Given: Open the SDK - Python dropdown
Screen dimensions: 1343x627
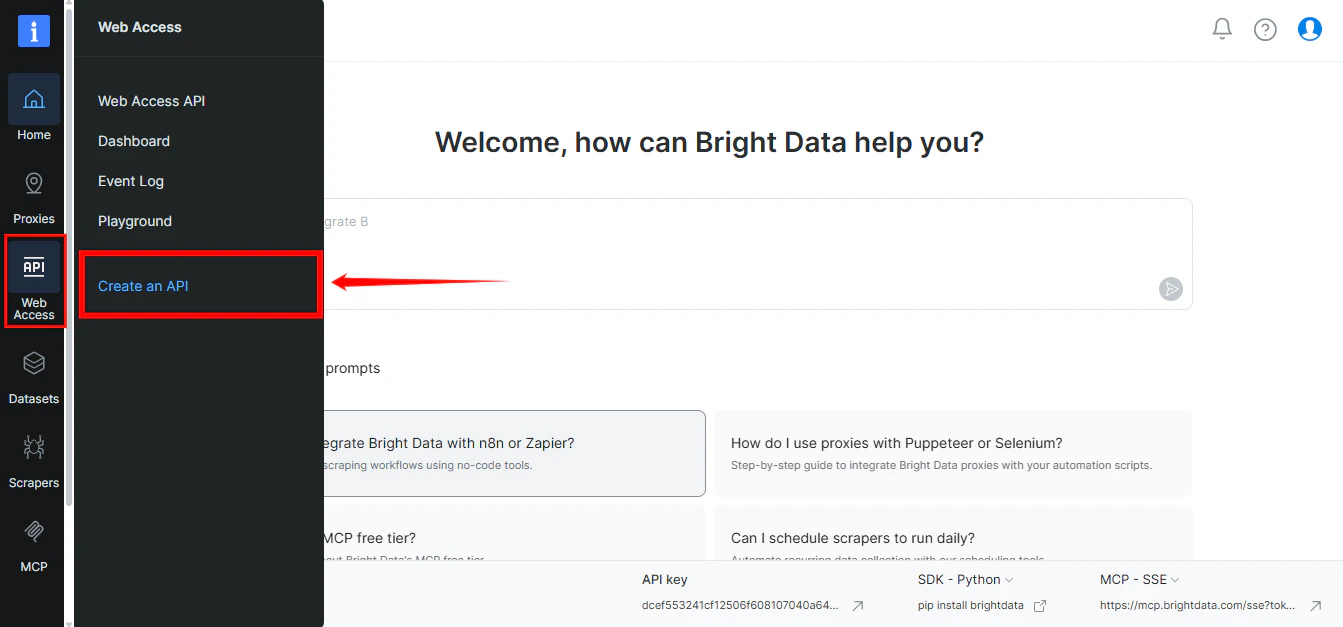Looking at the screenshot, I should [965, 579].
